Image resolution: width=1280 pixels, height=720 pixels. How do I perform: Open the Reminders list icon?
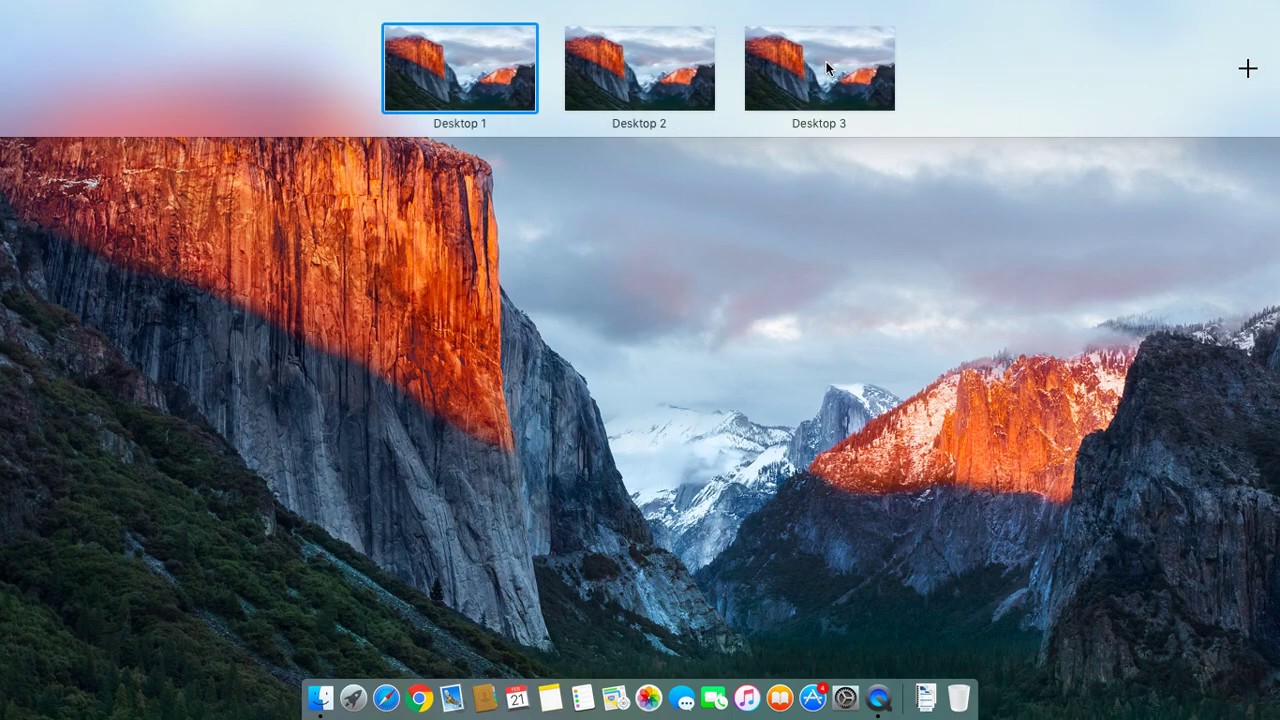coord(583,698)
